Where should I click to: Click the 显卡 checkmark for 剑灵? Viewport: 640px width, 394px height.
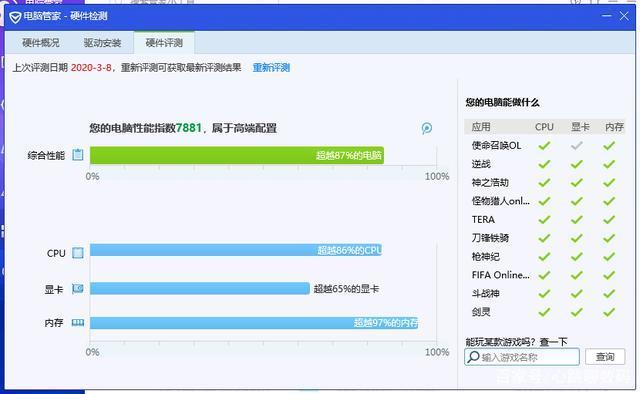click(x=576, y=312)
